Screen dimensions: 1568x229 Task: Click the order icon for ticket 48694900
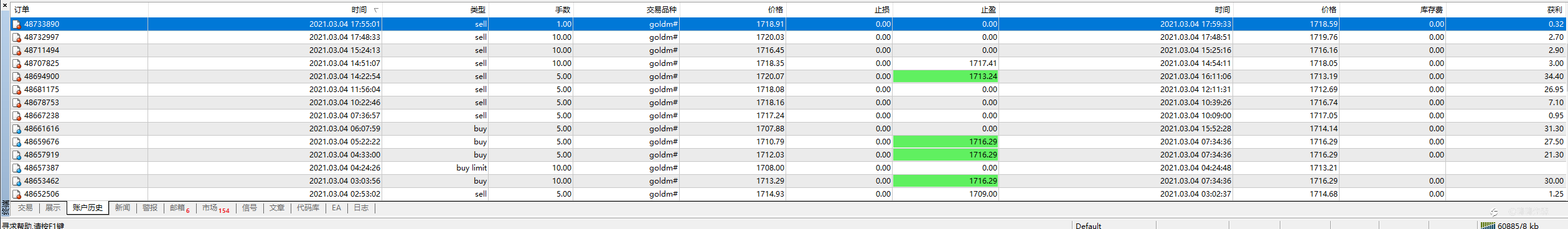click(17, 77)
